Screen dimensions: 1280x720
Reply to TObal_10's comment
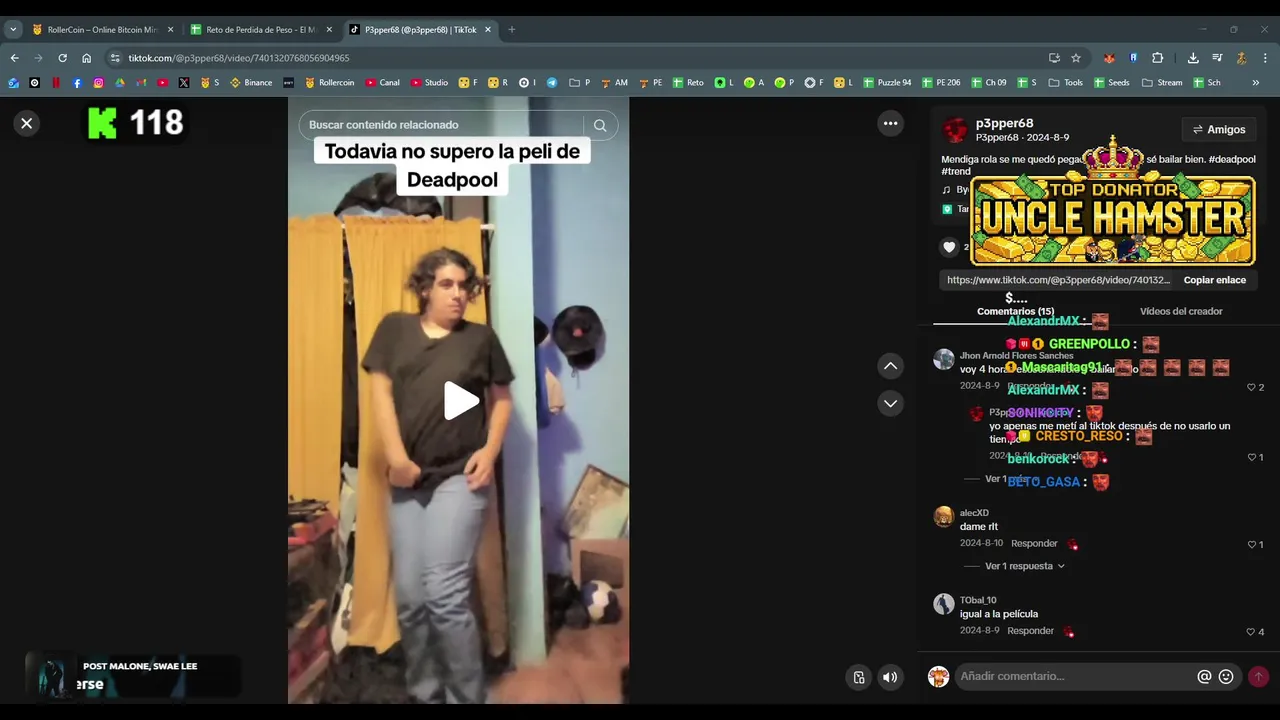tap(1030, 631)
